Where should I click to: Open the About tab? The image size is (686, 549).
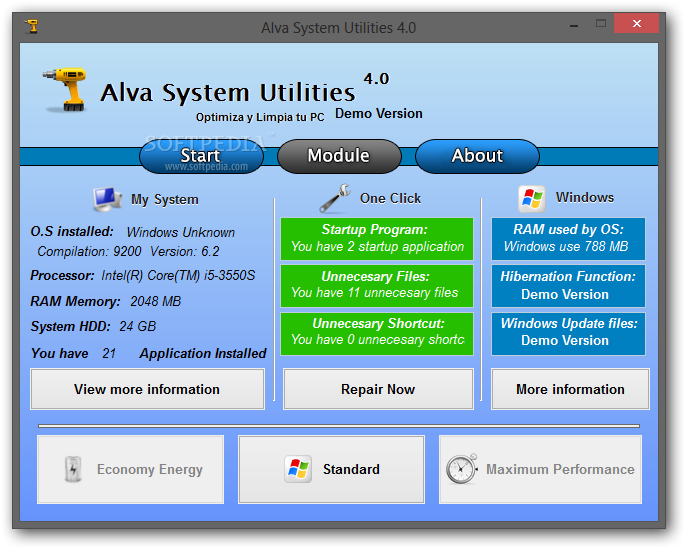click(x=477, y=156)
